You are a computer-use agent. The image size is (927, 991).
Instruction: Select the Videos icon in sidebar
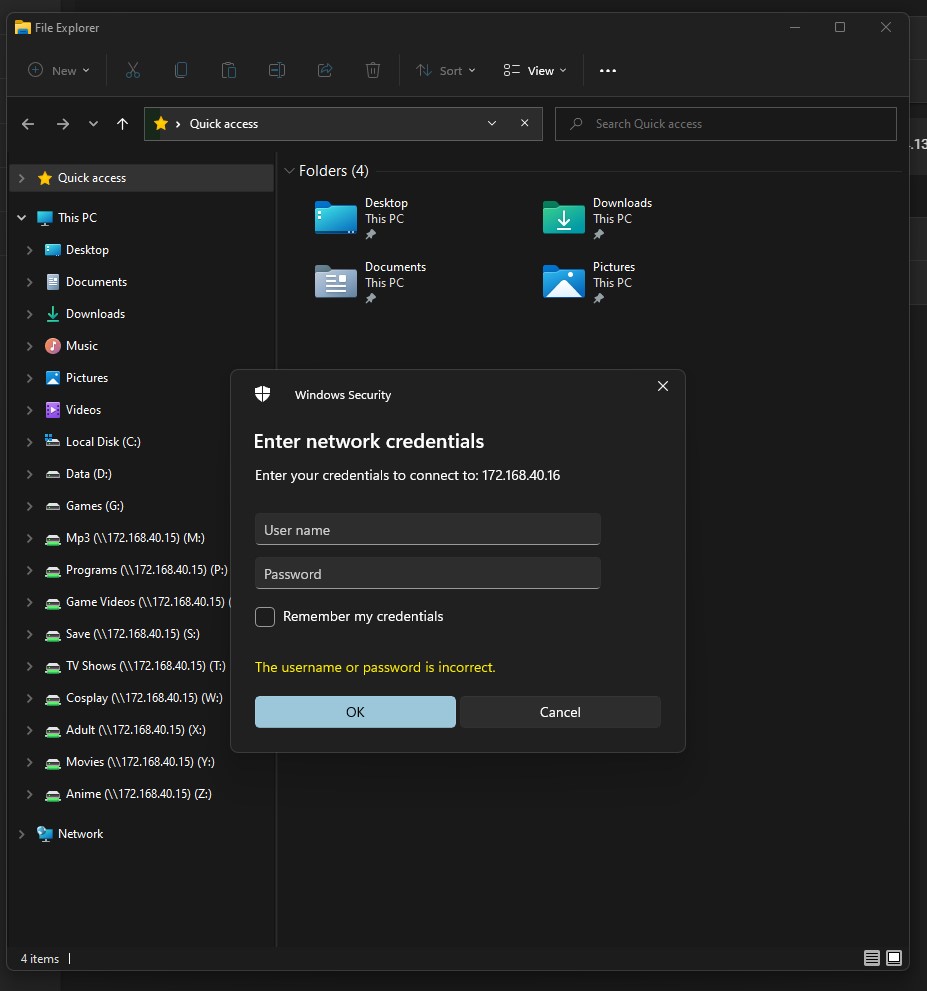click(53, 410)
